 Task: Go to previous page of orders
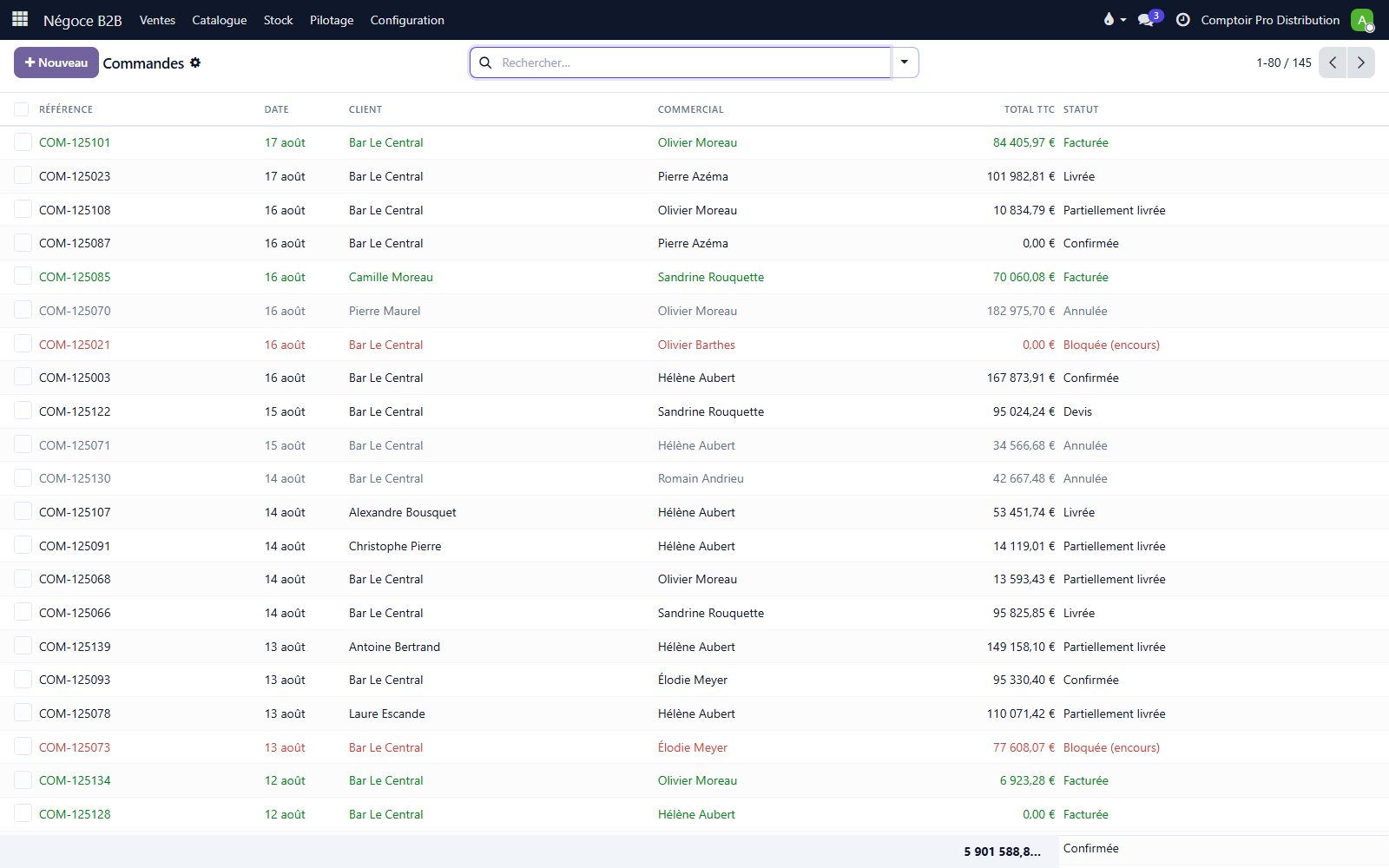1333,62
